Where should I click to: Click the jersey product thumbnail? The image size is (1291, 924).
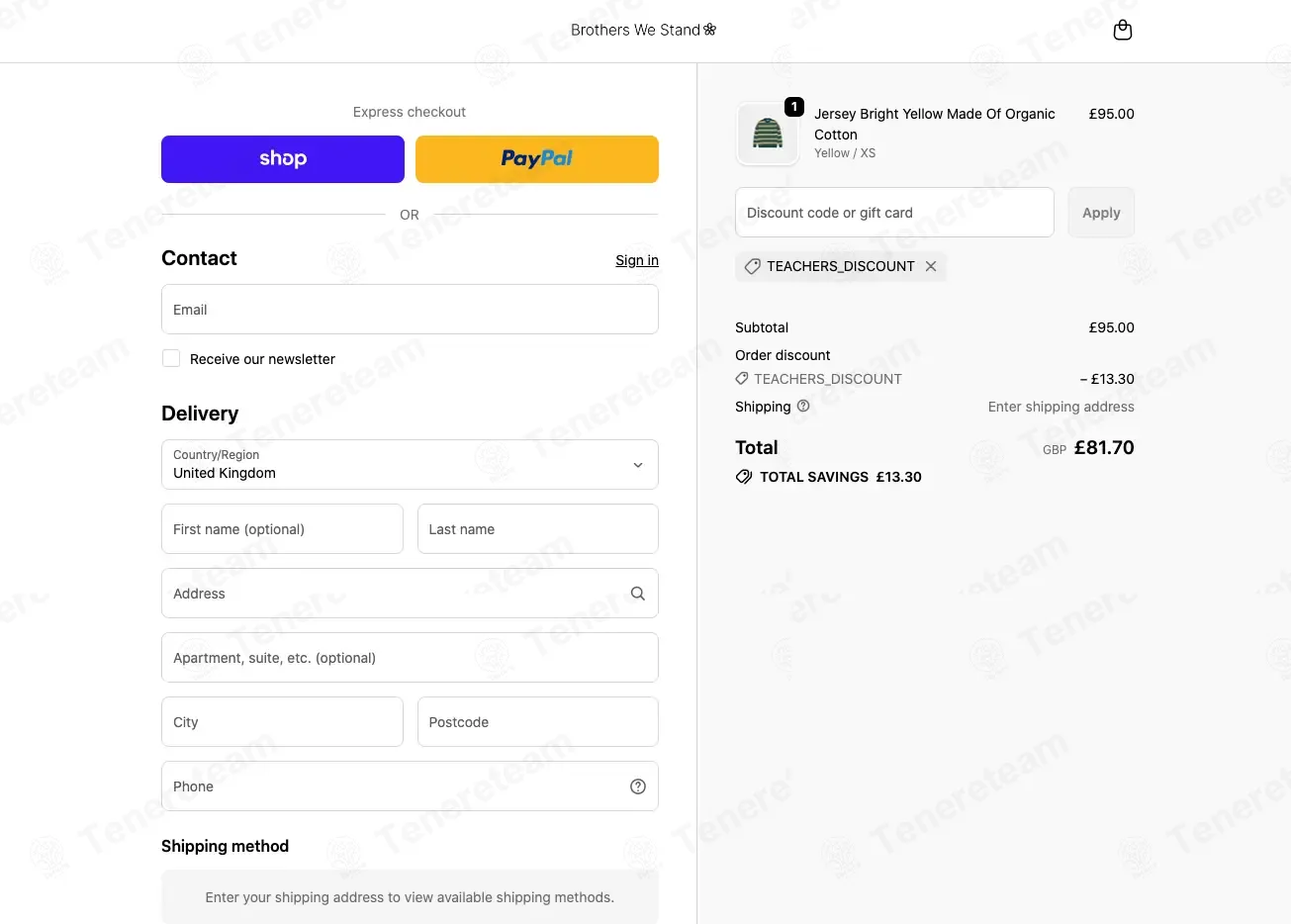(768, 134)
